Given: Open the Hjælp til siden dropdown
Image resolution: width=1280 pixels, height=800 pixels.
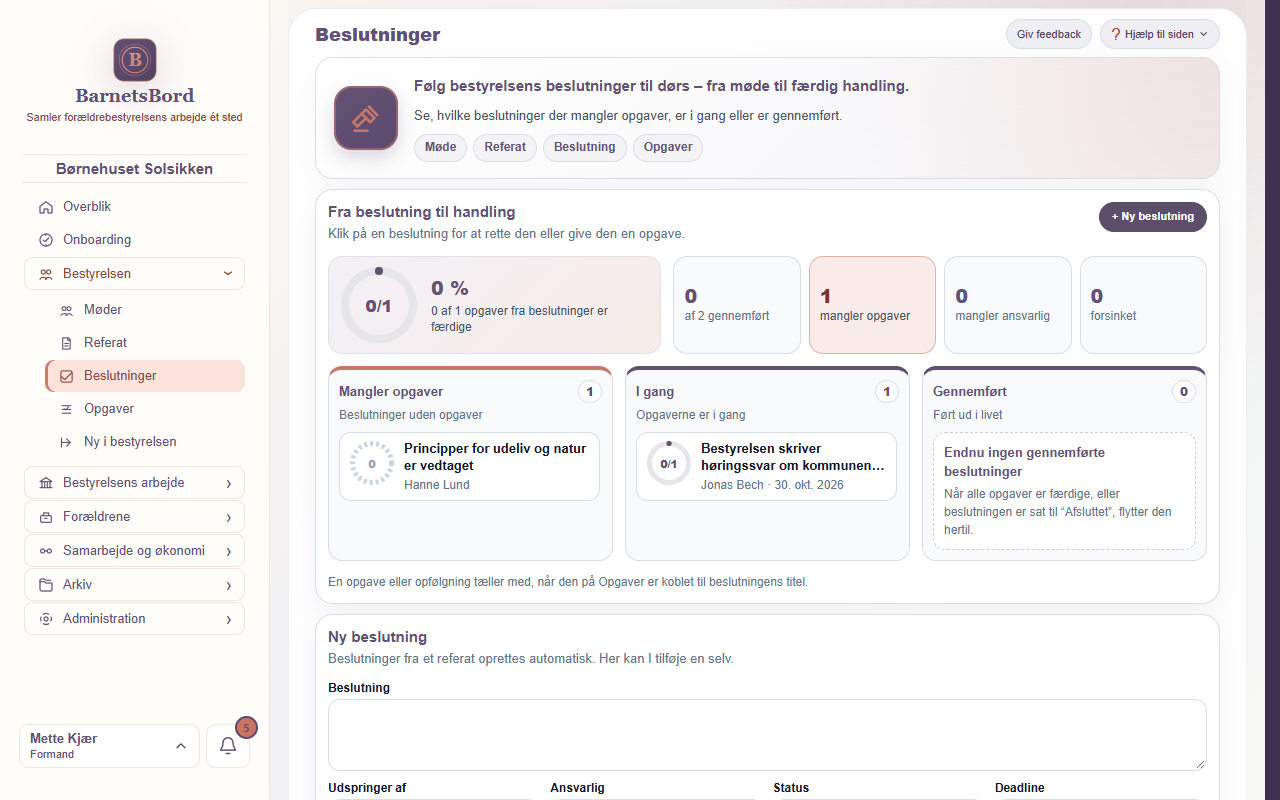Looking at the screenshot, I should 1160,34.
